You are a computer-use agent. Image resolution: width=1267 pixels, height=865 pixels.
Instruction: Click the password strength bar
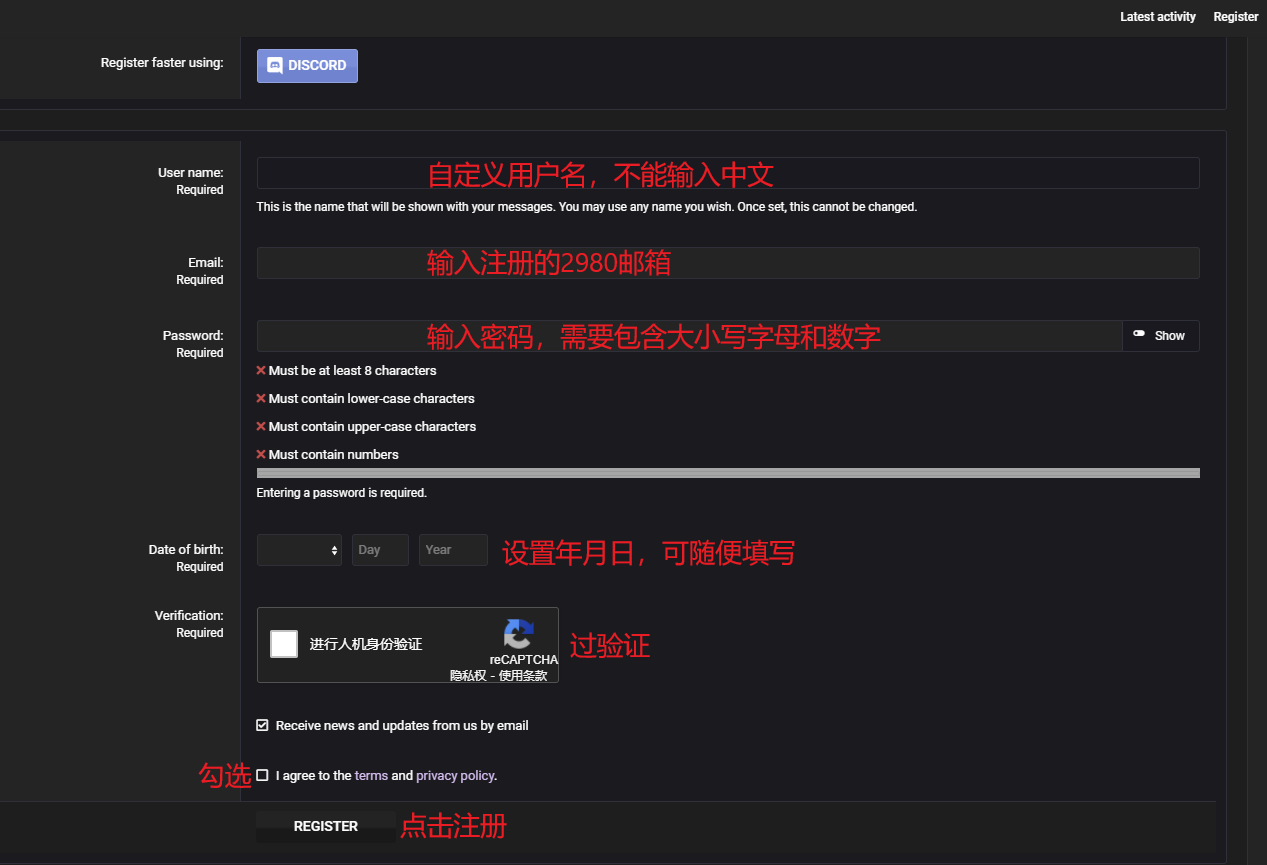pos(728,472)
